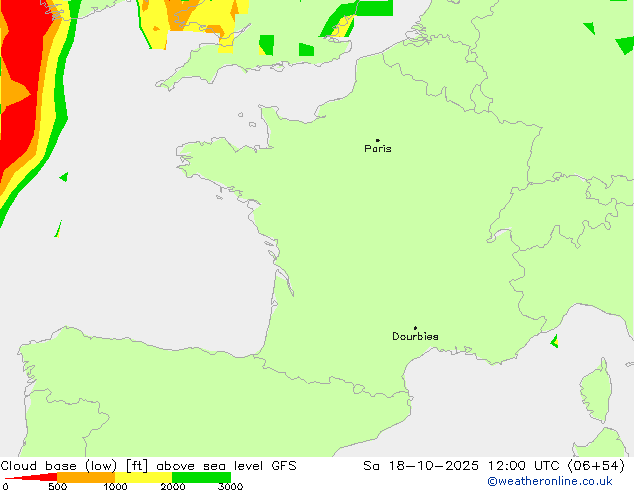Click the legend value 0

click(5, 486)
